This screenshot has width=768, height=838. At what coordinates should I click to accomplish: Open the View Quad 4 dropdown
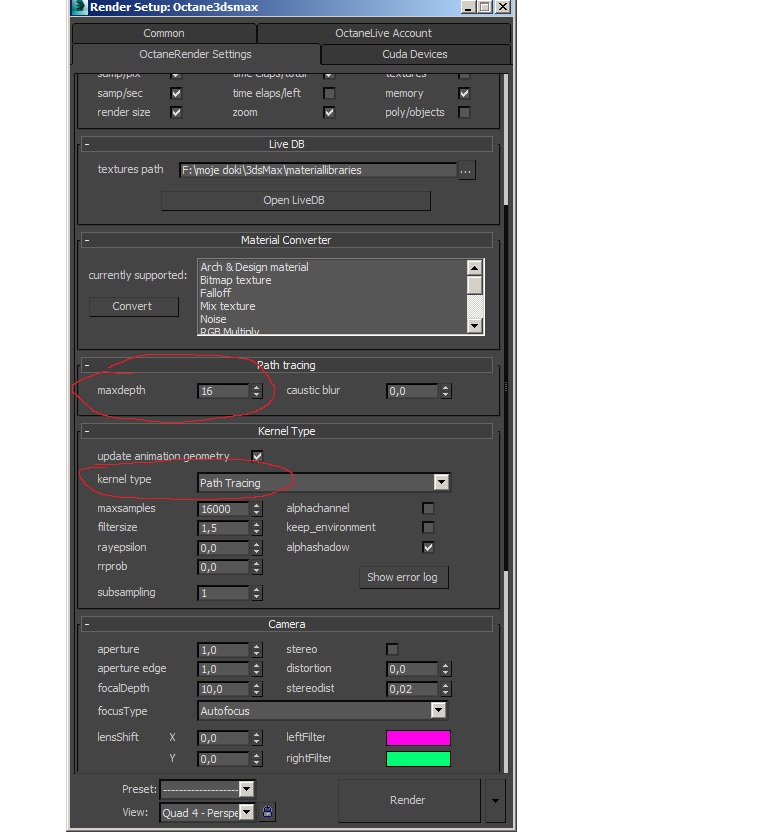click(x=246, y=812)
